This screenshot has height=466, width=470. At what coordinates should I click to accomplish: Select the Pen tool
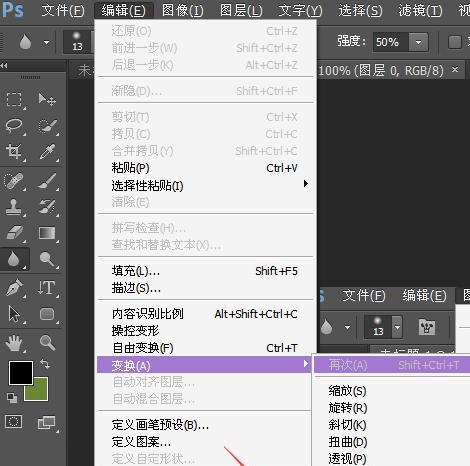(x=14, y=287)
